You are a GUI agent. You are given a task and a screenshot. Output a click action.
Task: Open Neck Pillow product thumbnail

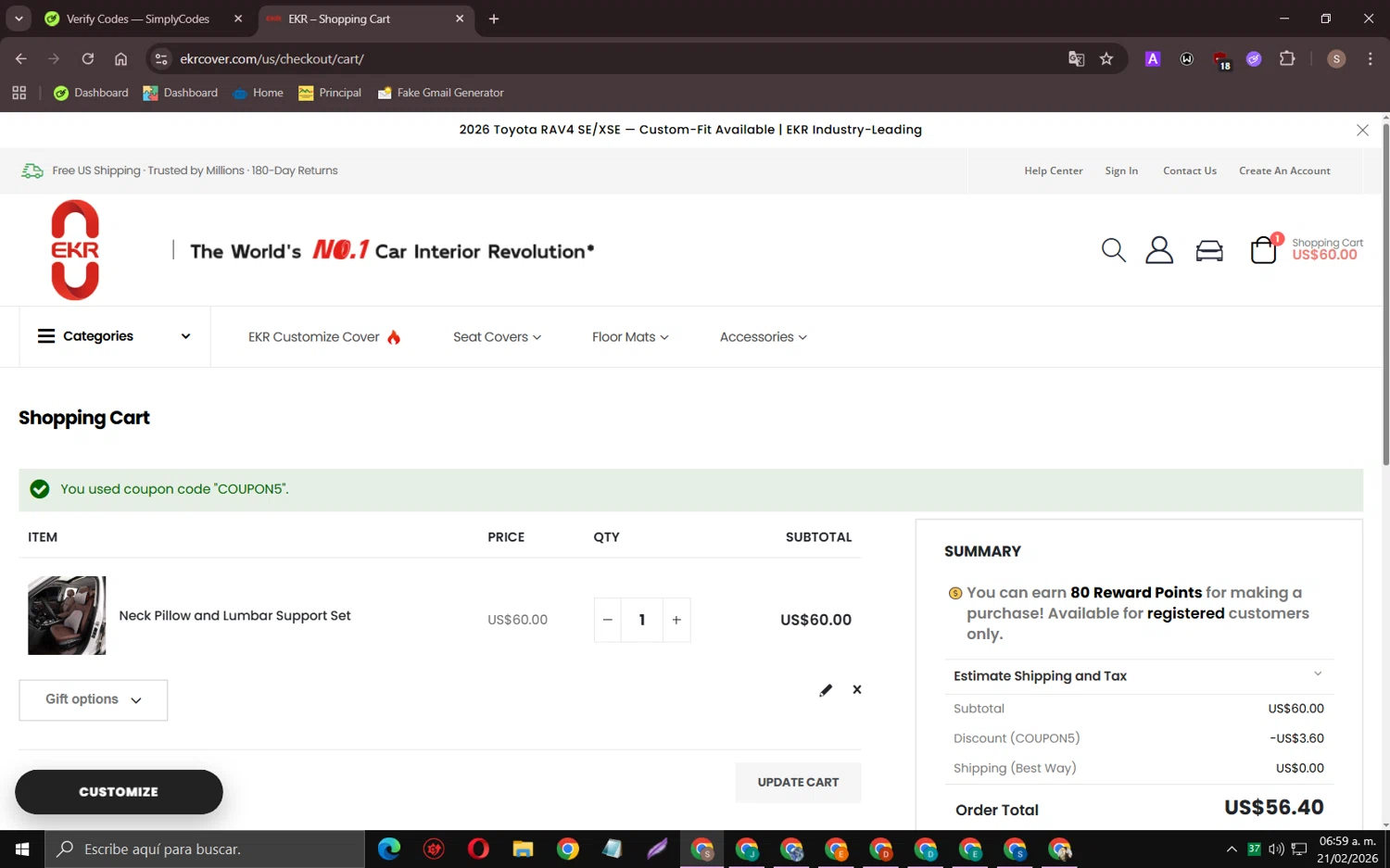(x=67, y=616)
